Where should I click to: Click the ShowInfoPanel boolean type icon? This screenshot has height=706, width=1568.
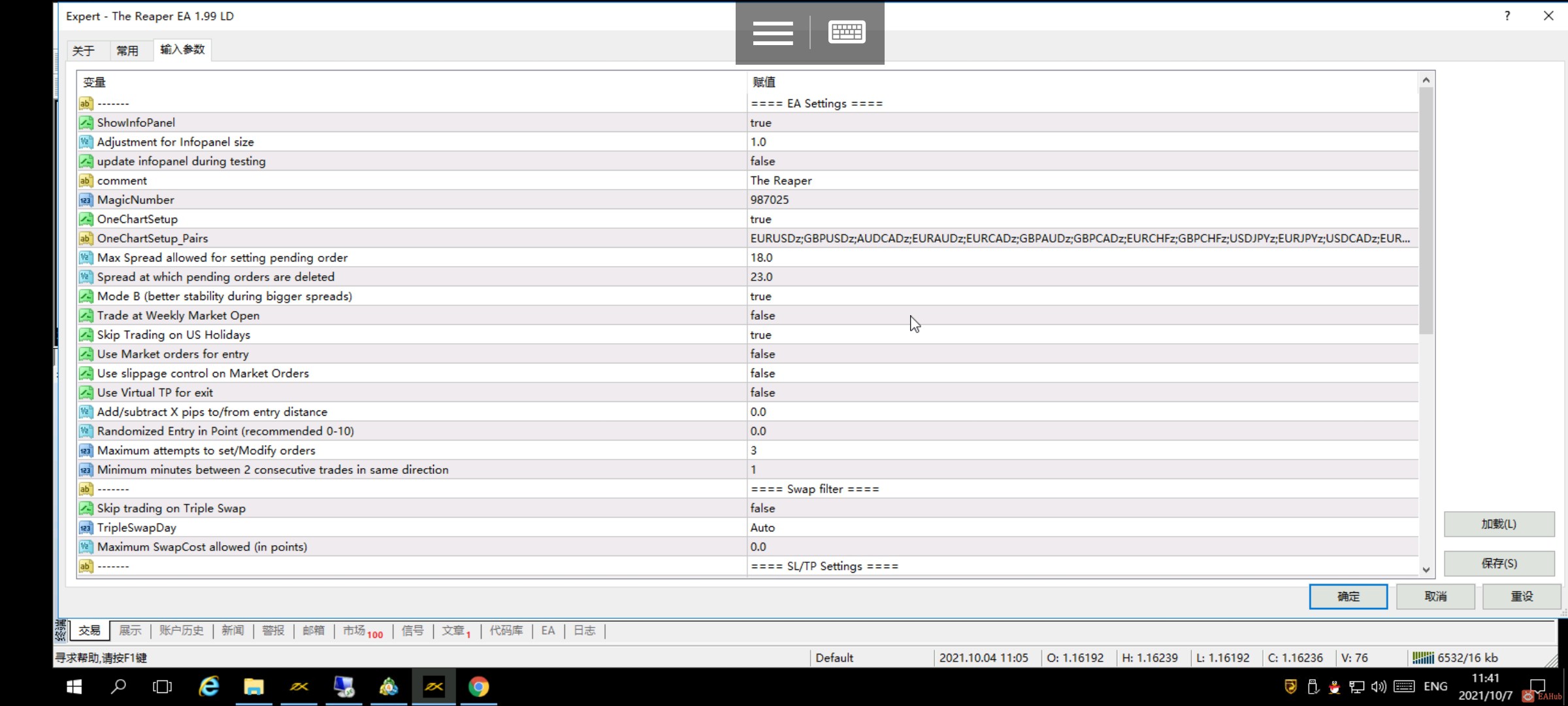[86, 122]
